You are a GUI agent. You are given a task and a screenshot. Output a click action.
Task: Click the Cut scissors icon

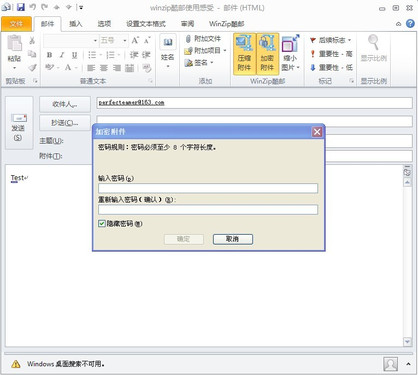coord(32,41)
